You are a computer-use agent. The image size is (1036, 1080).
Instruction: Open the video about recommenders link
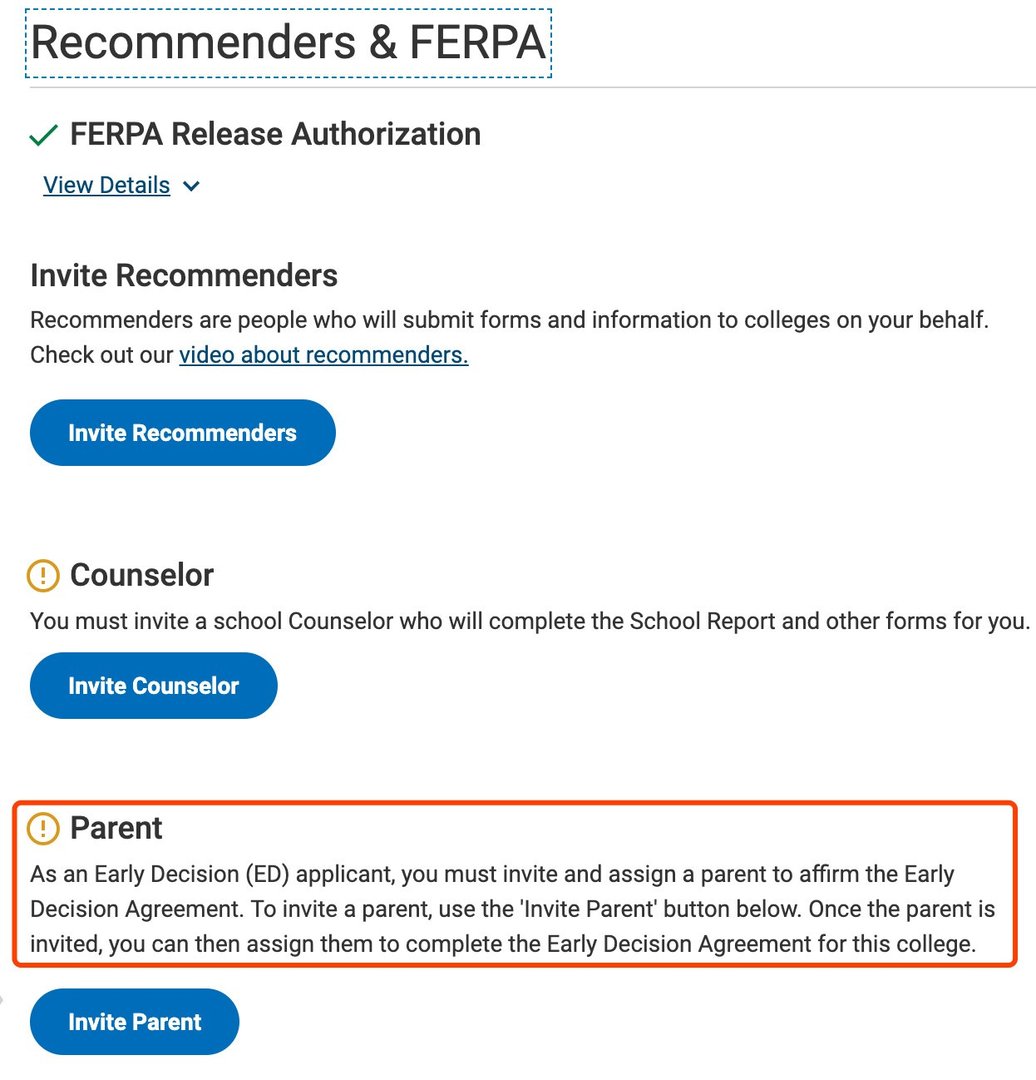click(323, 355)
